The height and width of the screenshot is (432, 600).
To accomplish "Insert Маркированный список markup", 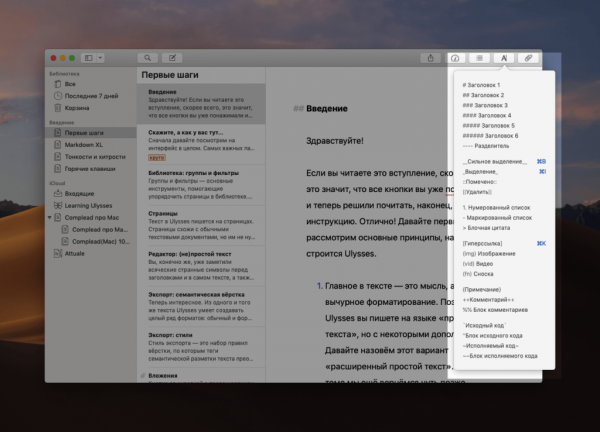I will pyautogui.click(x=497, y=218).
